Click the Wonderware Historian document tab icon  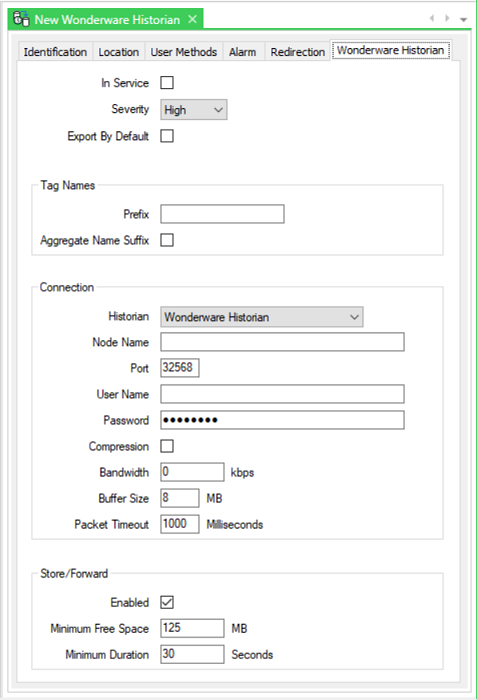point(21,19)
